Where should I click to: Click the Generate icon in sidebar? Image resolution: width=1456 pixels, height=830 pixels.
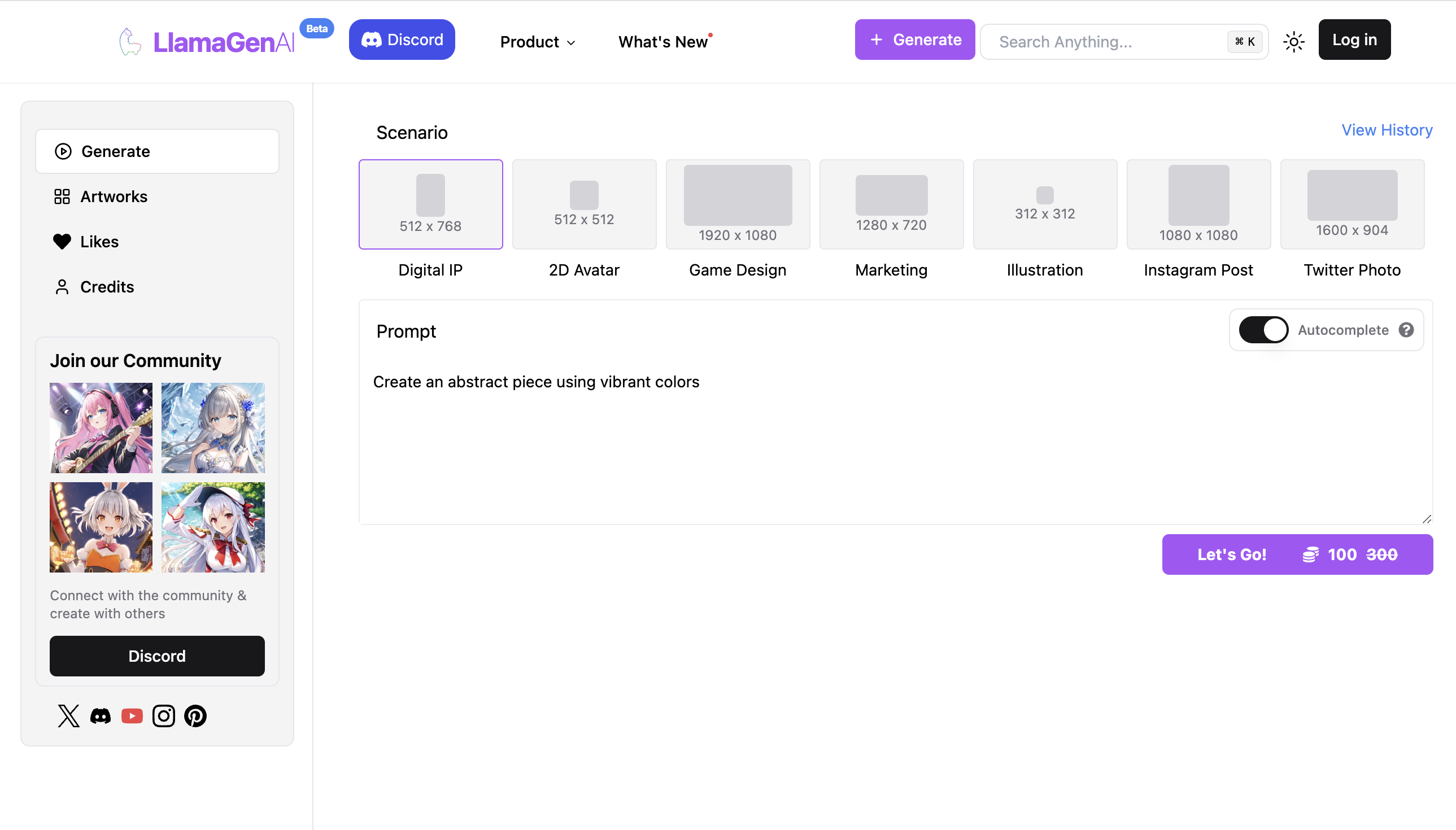[63, 151]
